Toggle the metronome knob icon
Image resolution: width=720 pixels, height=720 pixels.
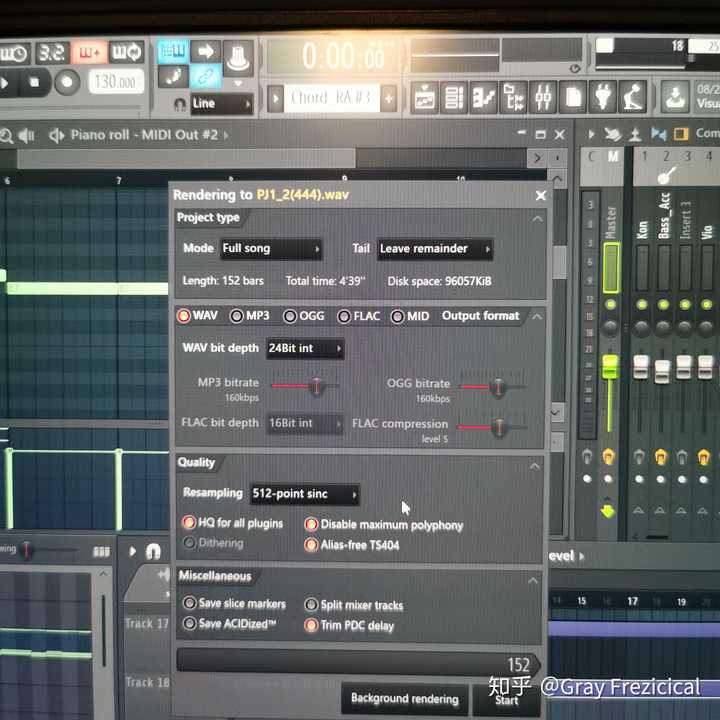click(238, 58)
